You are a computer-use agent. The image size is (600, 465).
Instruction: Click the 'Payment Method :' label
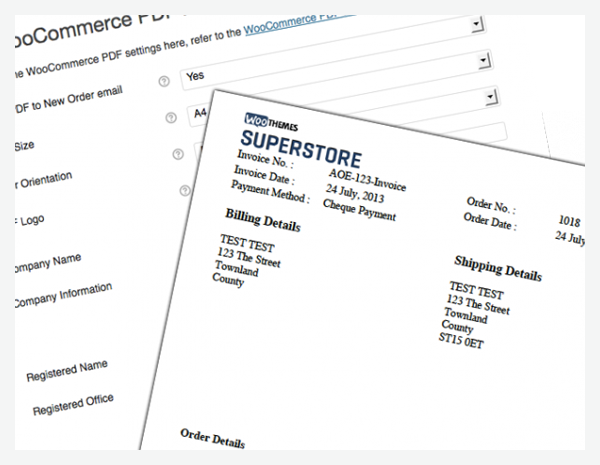[270, 192]
